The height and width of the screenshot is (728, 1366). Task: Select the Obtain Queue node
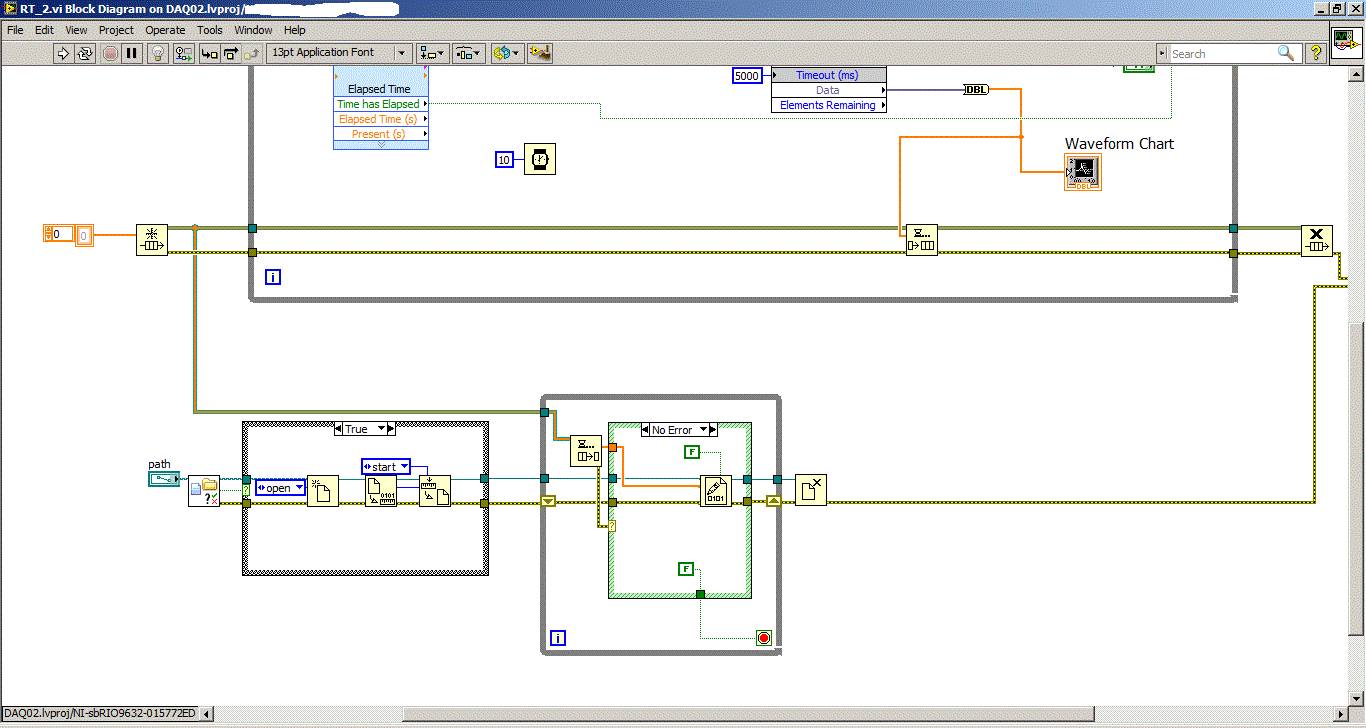point(152,240)
